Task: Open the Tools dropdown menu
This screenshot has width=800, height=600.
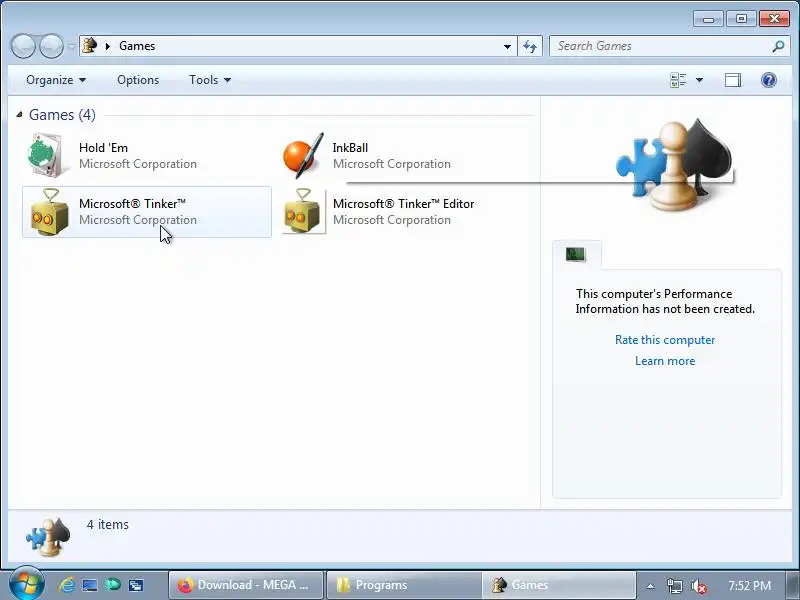Action: [x=210, y=80]
